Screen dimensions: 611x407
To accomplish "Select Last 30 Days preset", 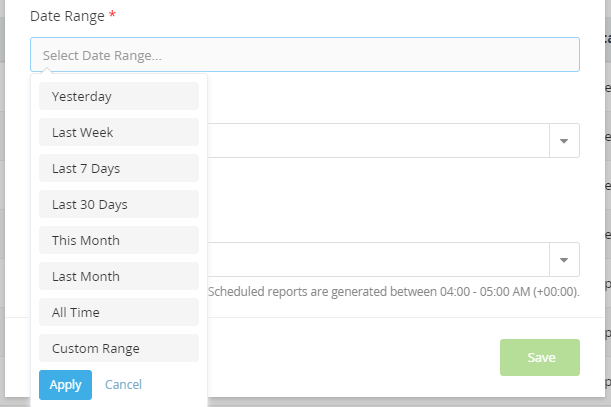I will coord(119,204).
